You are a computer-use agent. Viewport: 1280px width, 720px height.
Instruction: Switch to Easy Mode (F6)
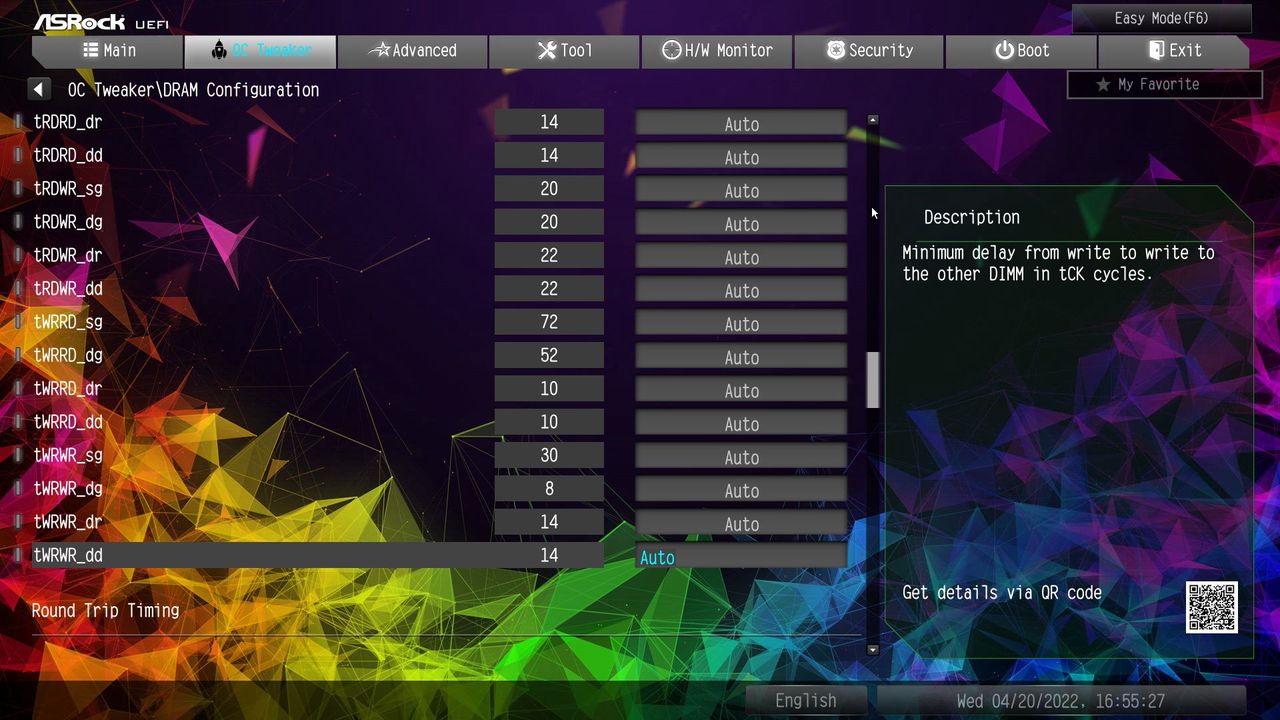[1161, 18]
